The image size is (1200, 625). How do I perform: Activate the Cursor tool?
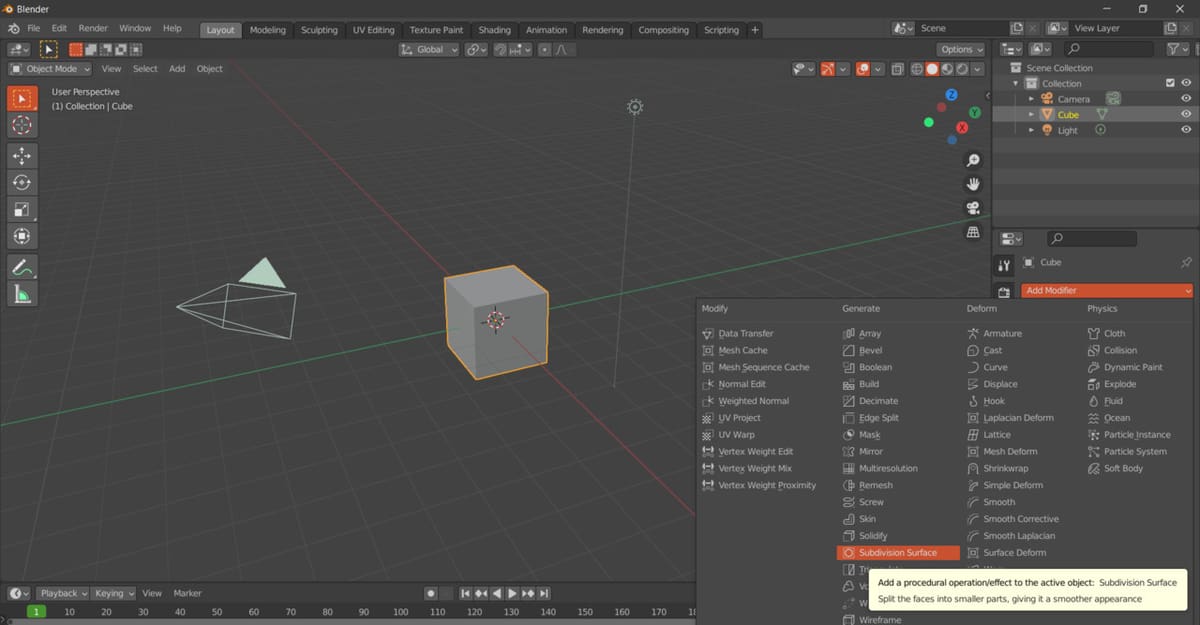pos(22,125)
